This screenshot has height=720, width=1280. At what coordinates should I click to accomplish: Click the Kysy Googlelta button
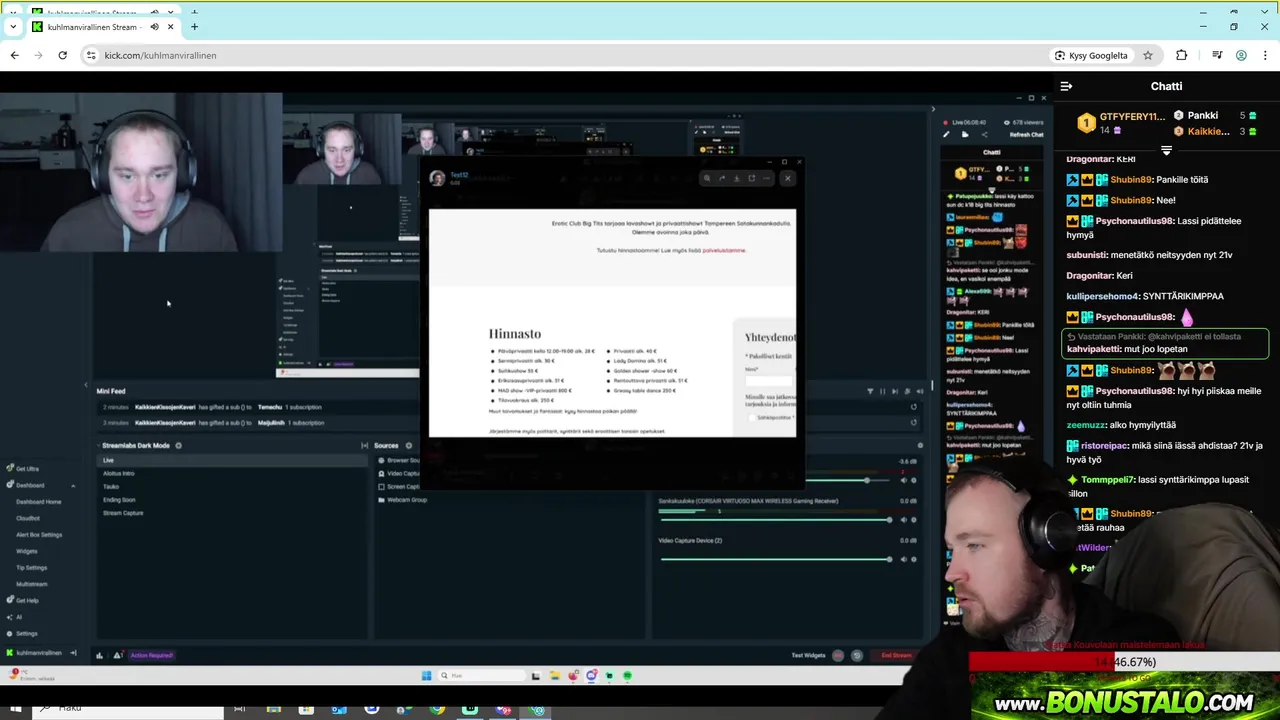pos(1091,55)
